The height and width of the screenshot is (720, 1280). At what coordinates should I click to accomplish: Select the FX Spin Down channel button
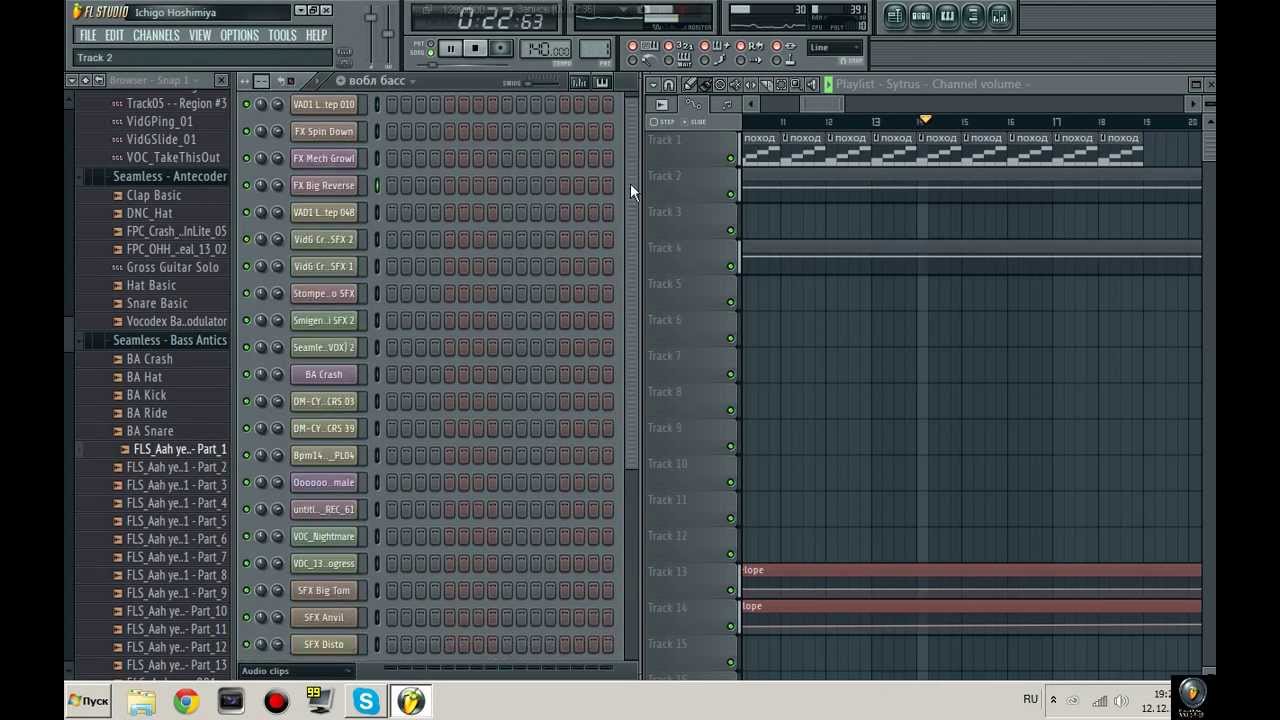coord(324,131)
